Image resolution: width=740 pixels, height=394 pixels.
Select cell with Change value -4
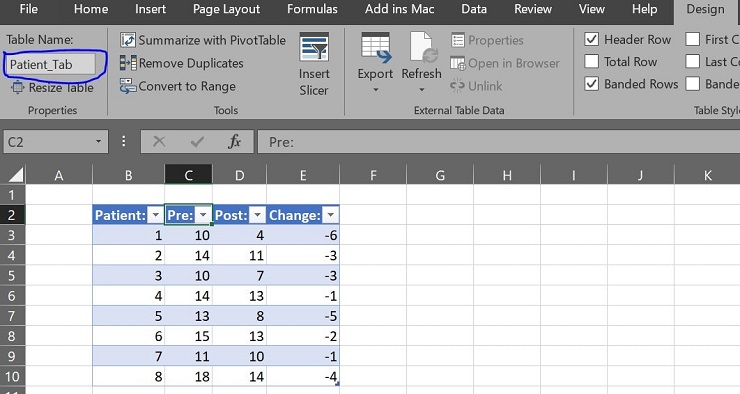click(303, 377)
